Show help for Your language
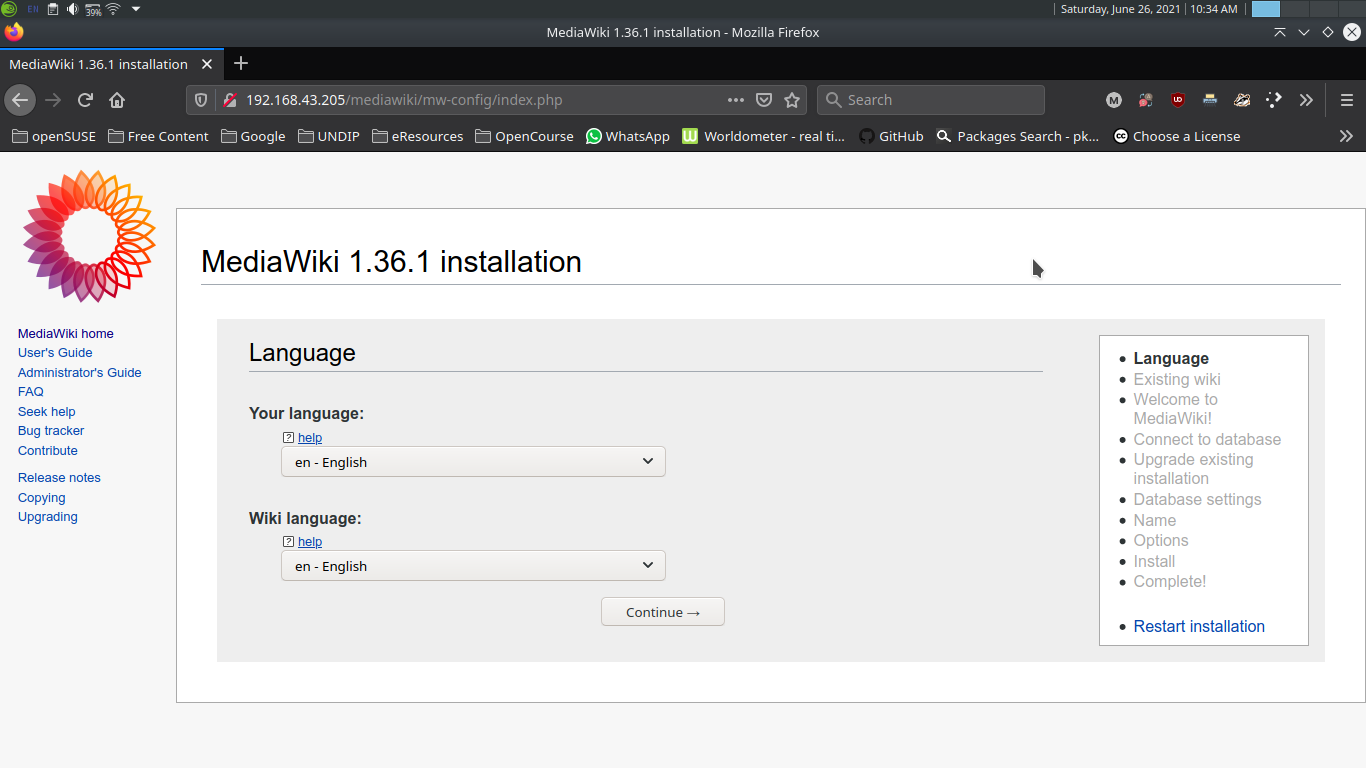Image resolution: width=1366 pixels, height=768 pixels. click(x=310, y=438)
